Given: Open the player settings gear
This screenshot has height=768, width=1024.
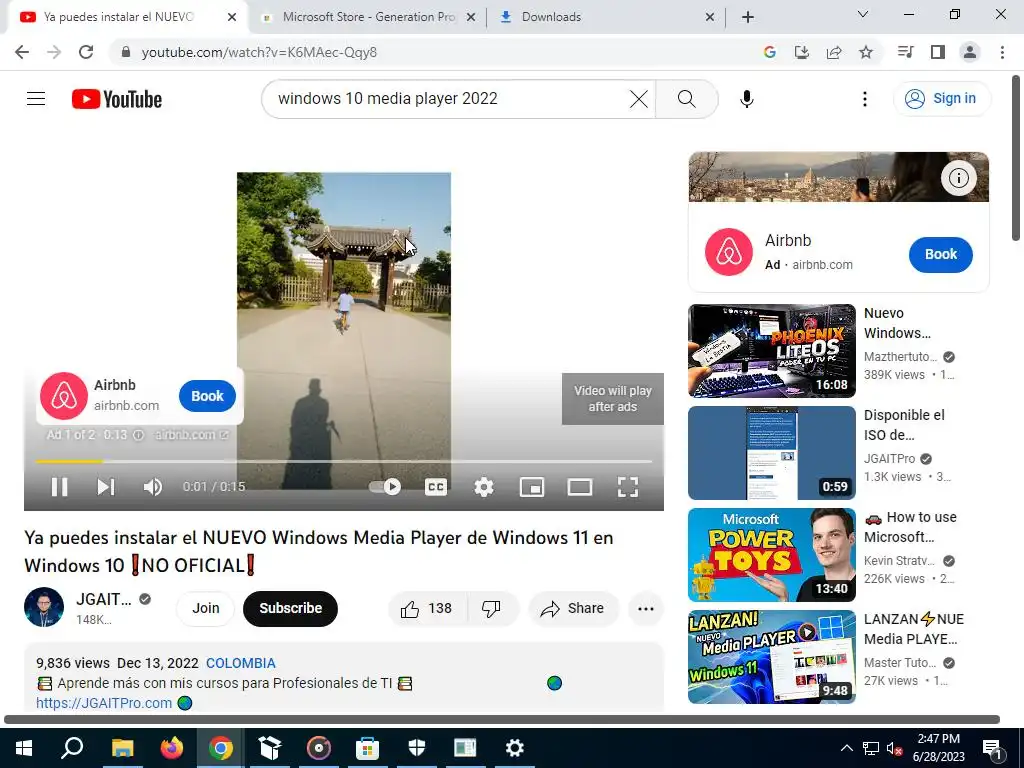Looking at the screenshot, I should click(x=484, y=487).
